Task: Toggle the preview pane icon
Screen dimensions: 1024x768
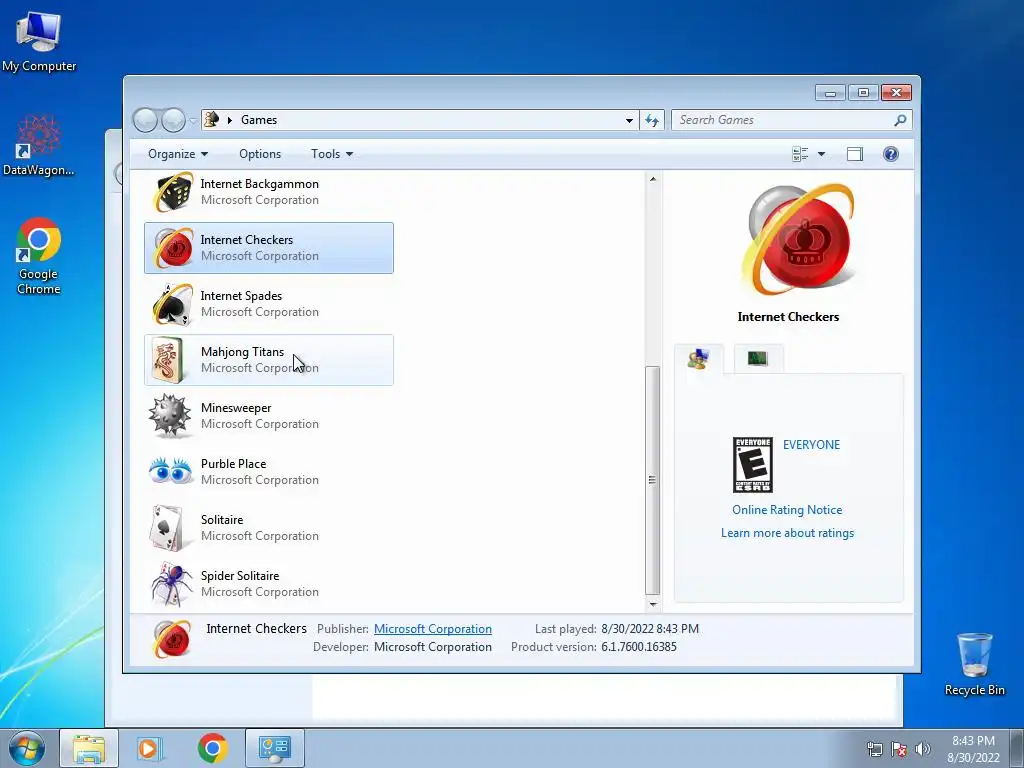Action: pyautogui.click(x=854, y=154)
